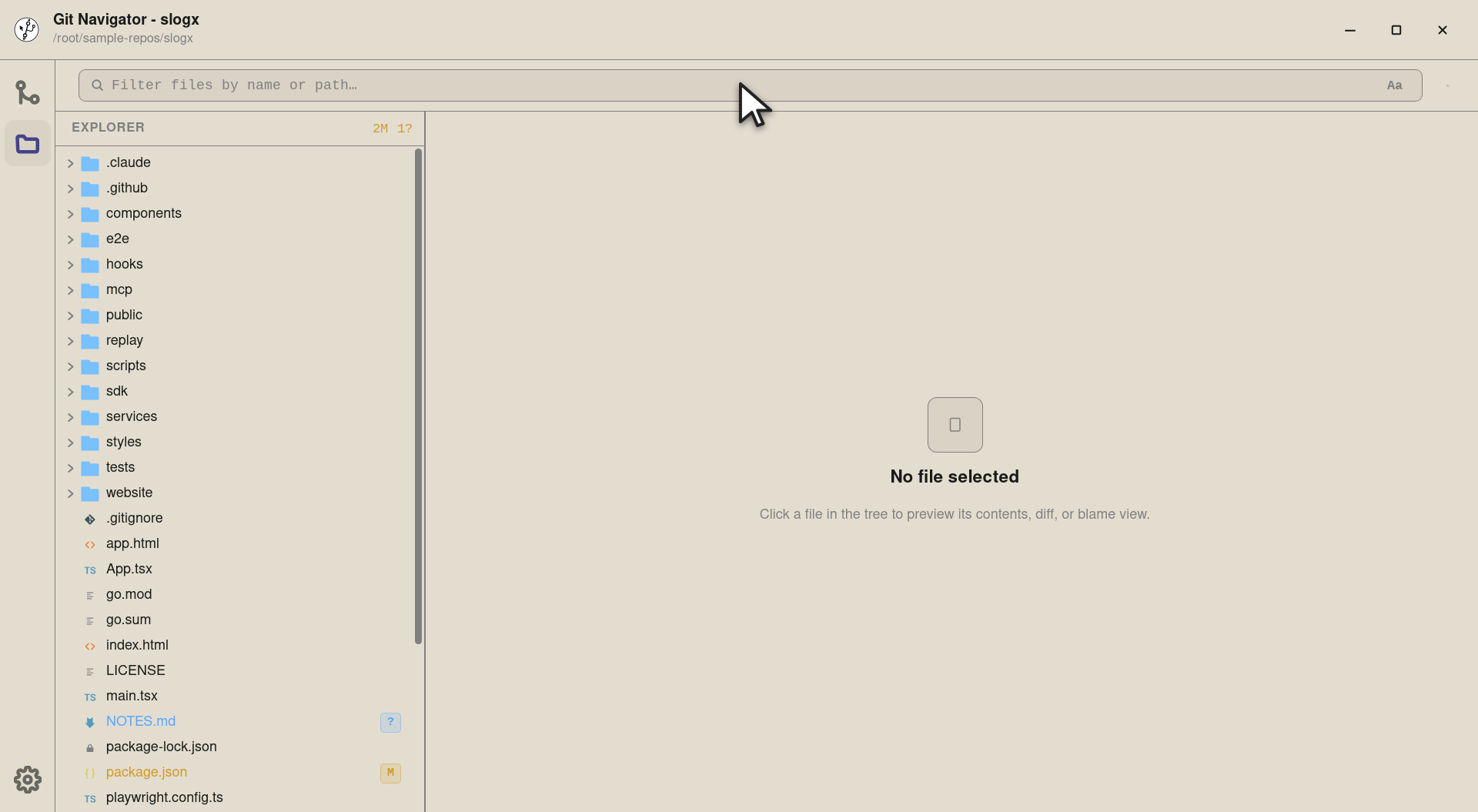Select the .gitignore file
Viewport: 1478px width, 812px height.
[x=134, y=518]
